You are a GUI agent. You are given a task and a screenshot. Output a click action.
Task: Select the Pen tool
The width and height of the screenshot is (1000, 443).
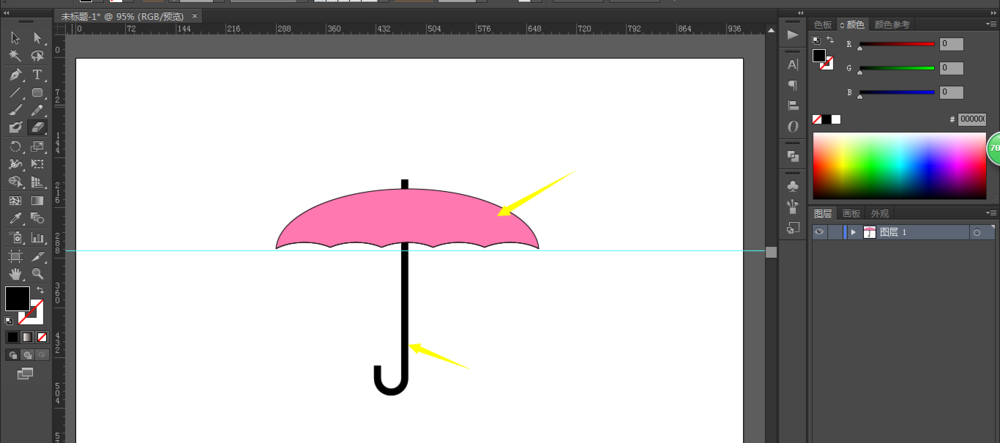(x=16, y=75)
